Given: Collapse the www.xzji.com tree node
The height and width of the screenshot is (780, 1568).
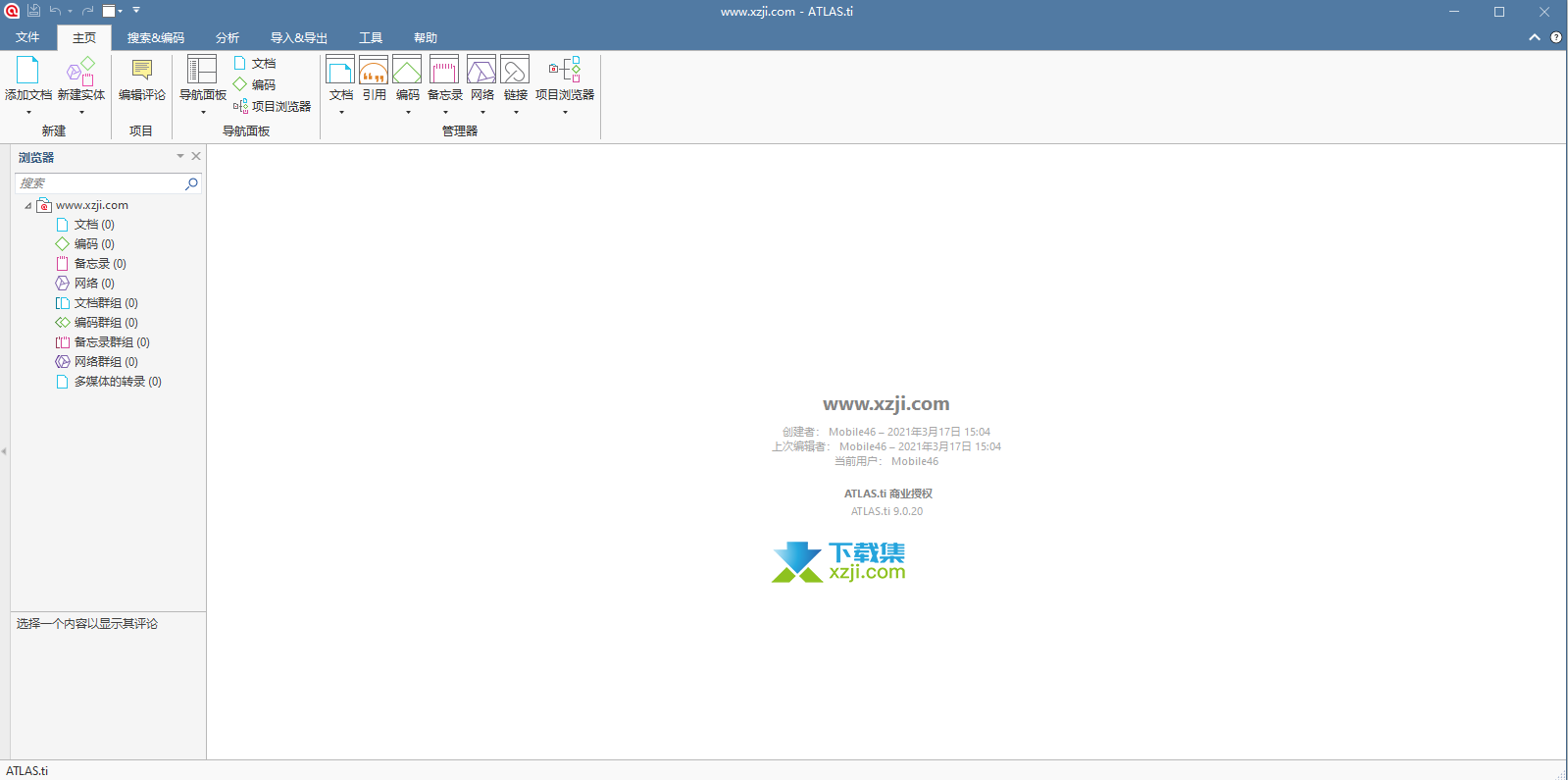Looking at the screenshot, I should pos(27,206).
